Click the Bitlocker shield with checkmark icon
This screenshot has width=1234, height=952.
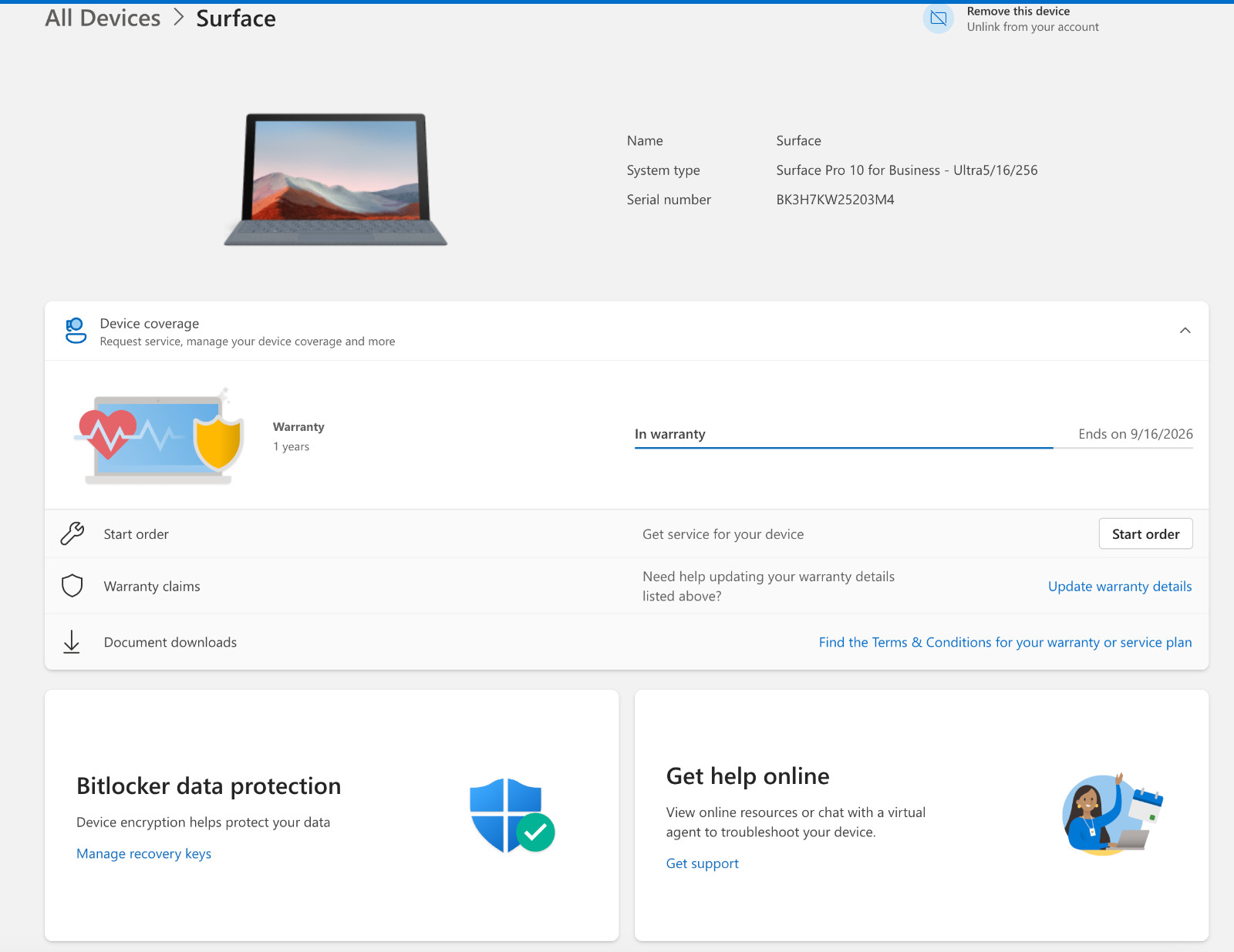(512, 816)
